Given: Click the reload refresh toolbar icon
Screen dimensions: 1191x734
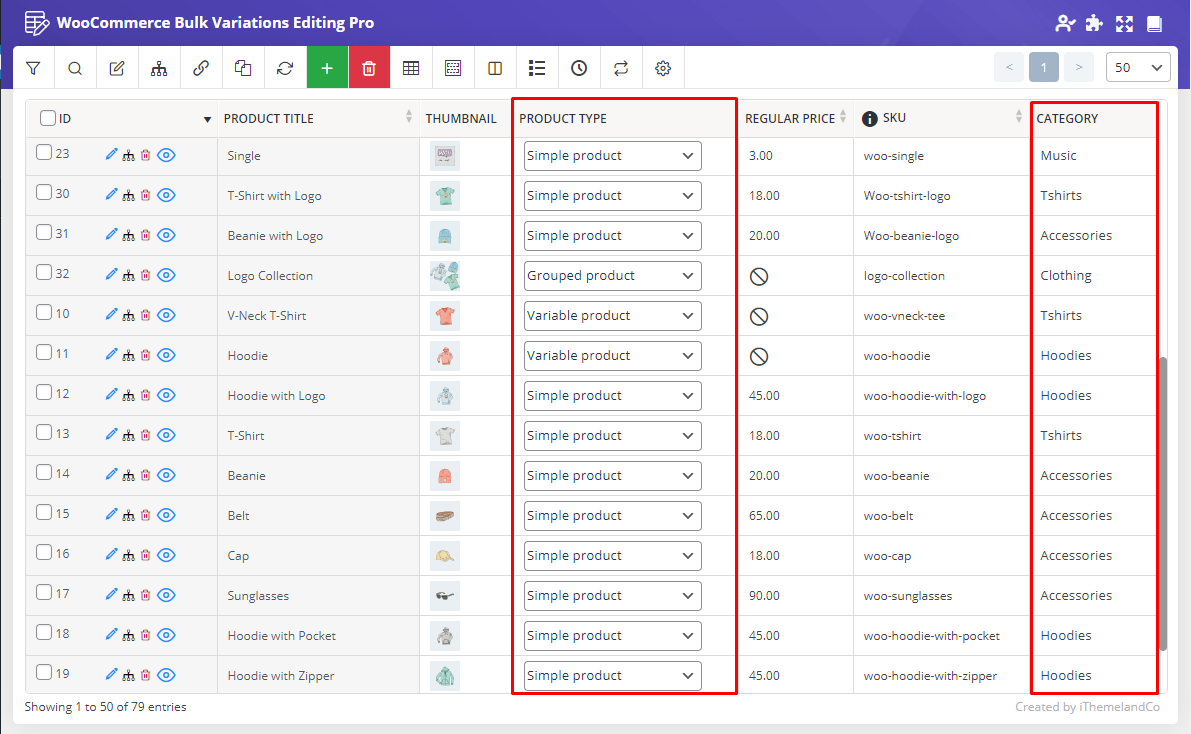Looking at the screenshot, I should point(285,68).
